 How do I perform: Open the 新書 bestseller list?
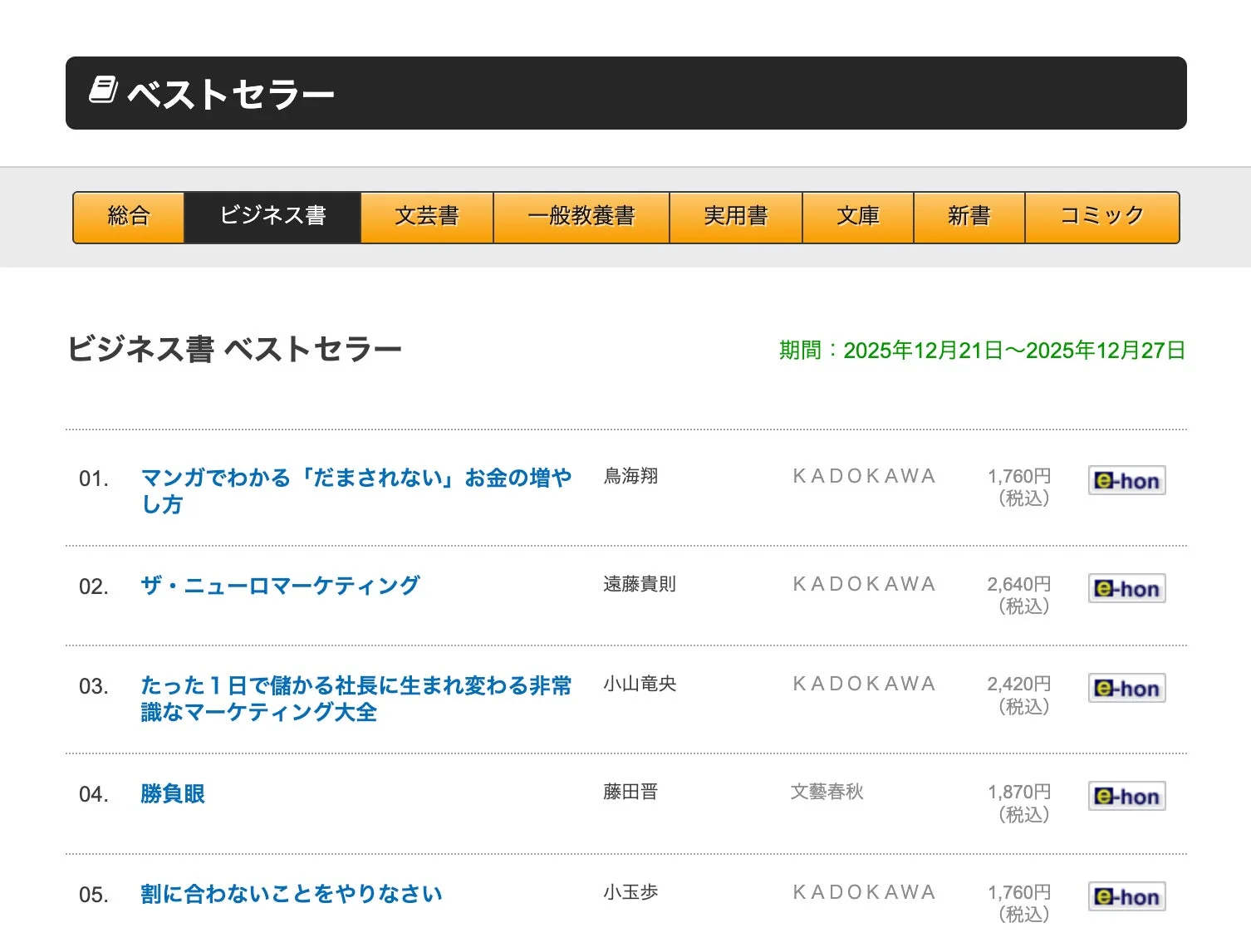[x=969, y=216]
